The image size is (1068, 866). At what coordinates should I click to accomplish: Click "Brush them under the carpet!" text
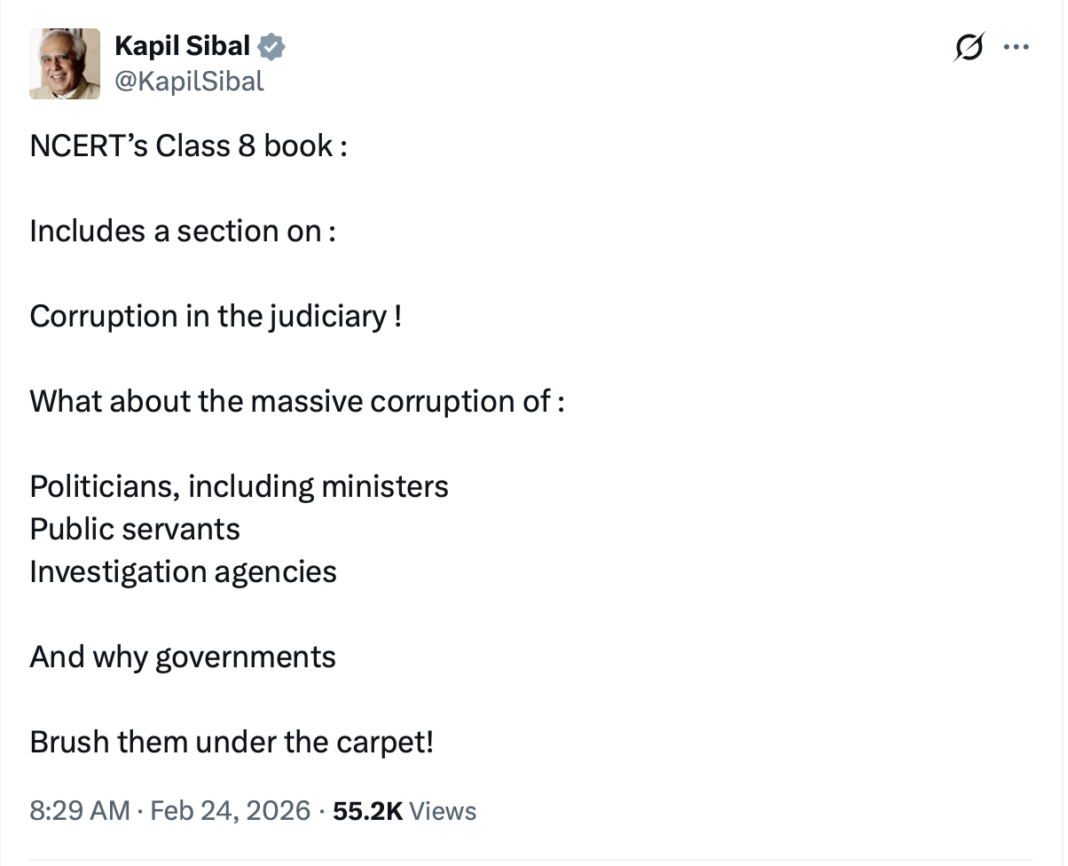pos(231,742)
